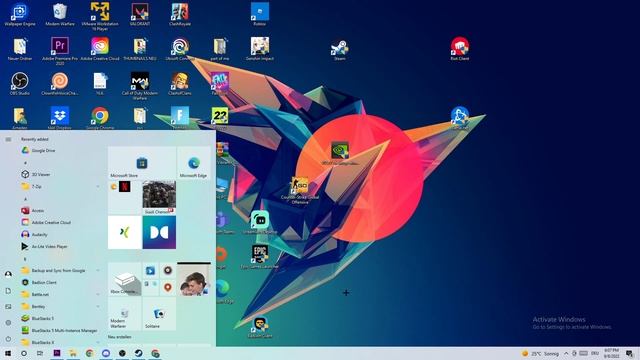Screen dimensions: 640x360
Task: Open Counter-Strike Global Offensive shortcut
Action: 300,190
